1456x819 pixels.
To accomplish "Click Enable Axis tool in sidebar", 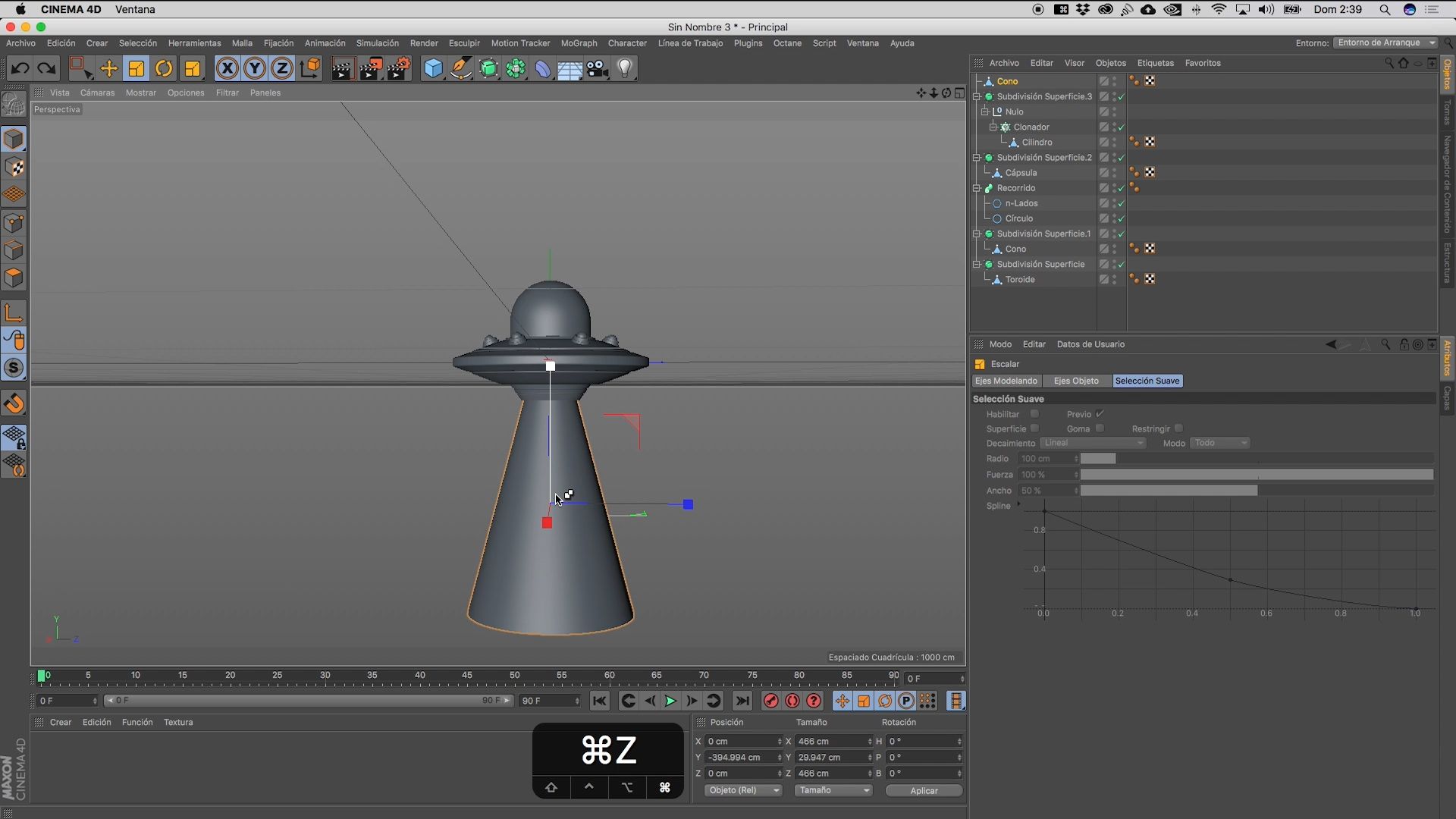I will 14,312.
